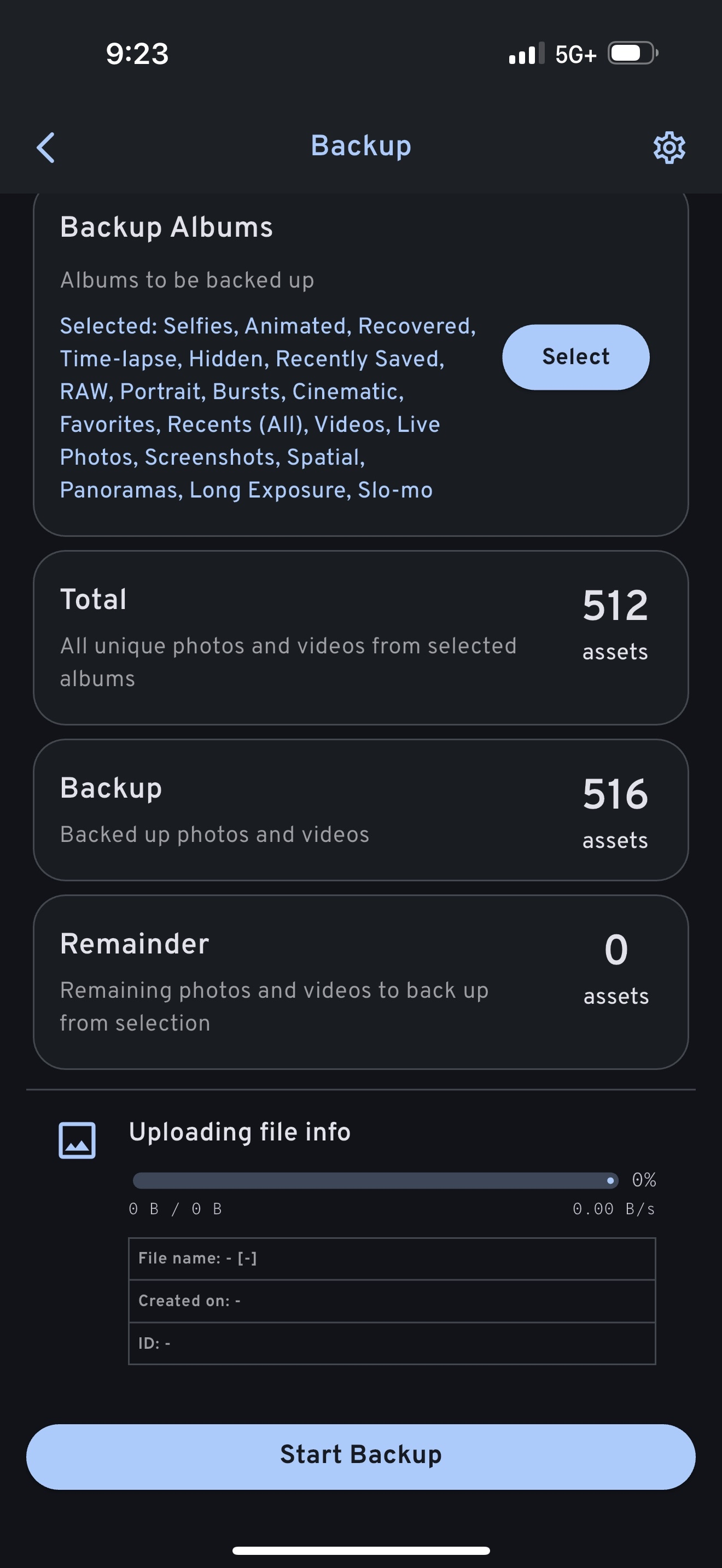
Task: Open backup settings gear icon
Action: pyautogui.click(x=669, y=147)
